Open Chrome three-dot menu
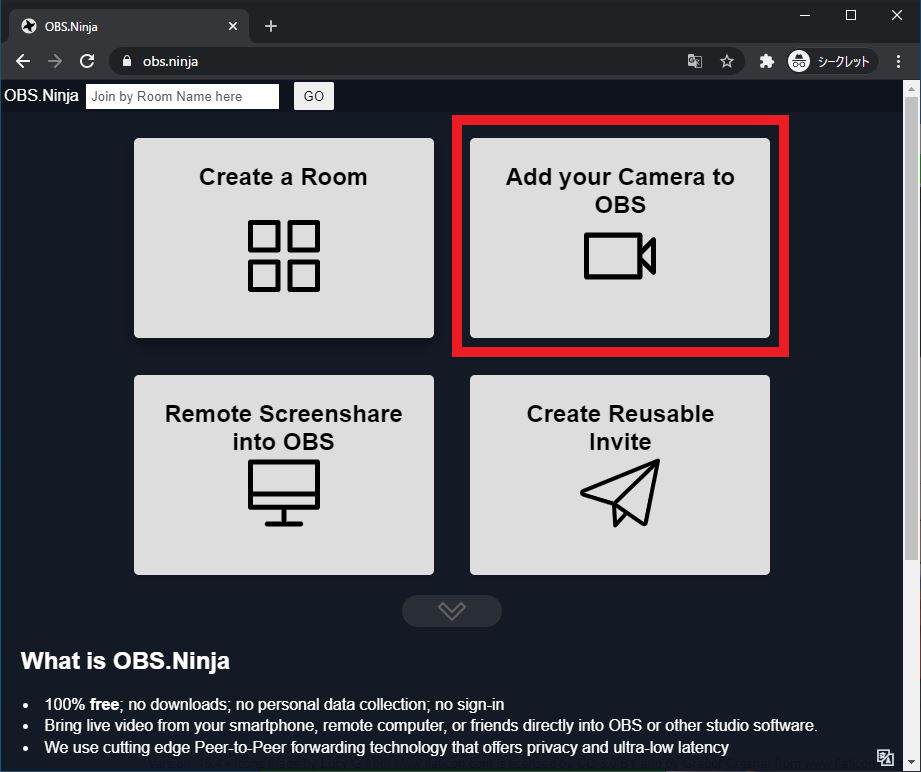Image resolution: width=921 pixels, height=772 pixels. coord(899,61)
